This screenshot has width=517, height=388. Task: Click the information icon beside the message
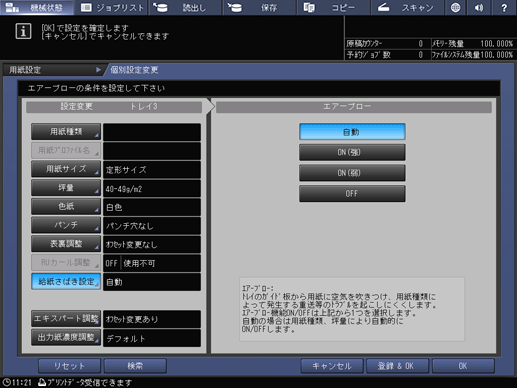(x=23, y=31)
